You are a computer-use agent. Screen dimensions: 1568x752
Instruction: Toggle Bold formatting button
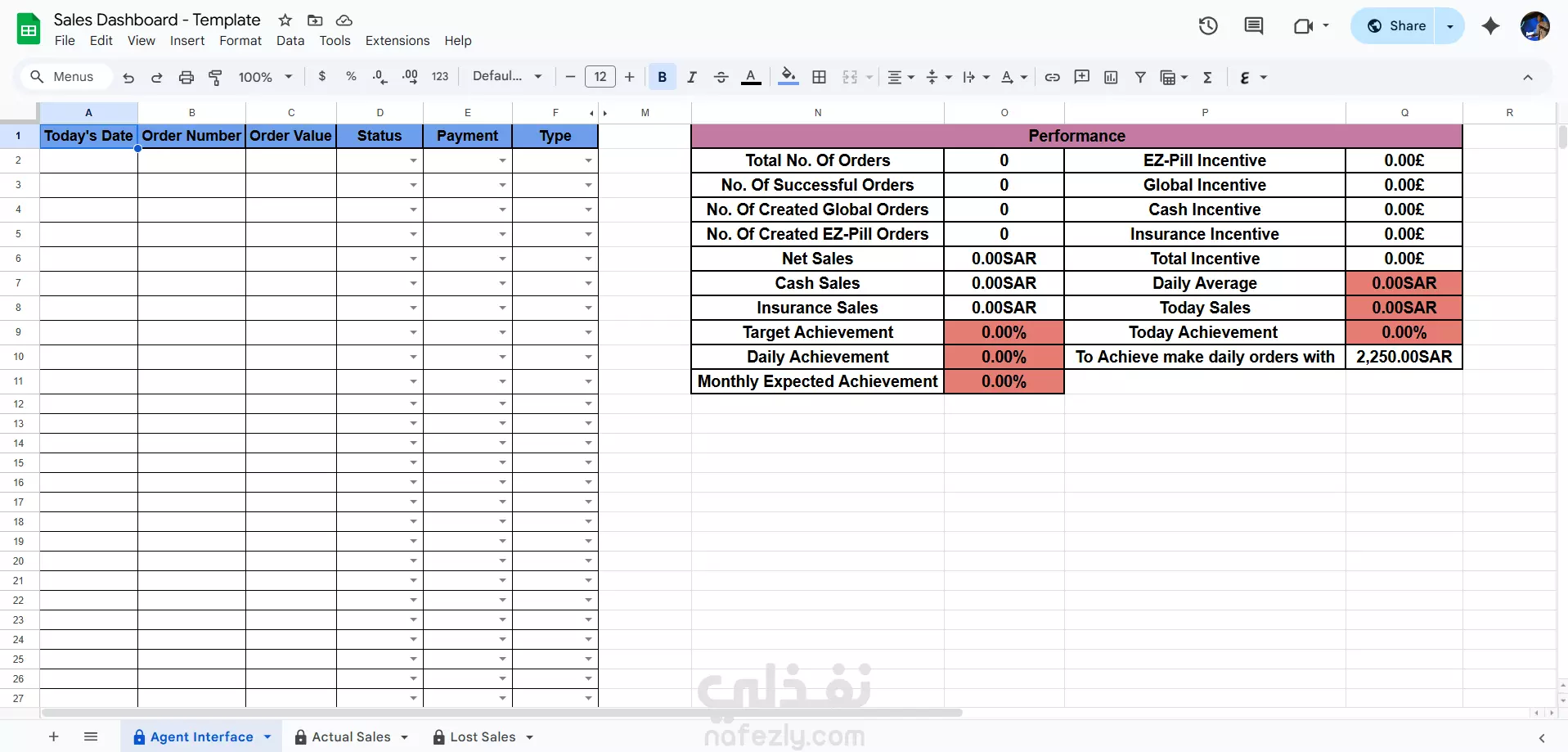663,77
